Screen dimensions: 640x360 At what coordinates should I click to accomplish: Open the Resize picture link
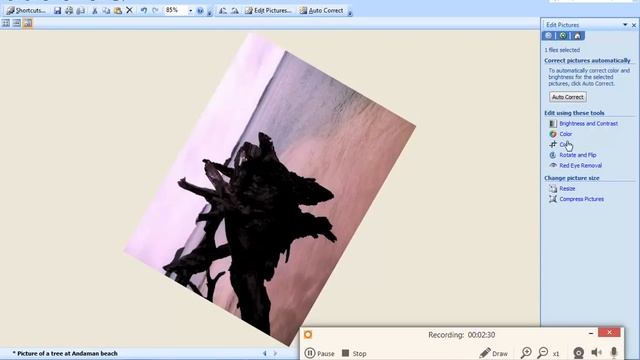tap(567, 189)
